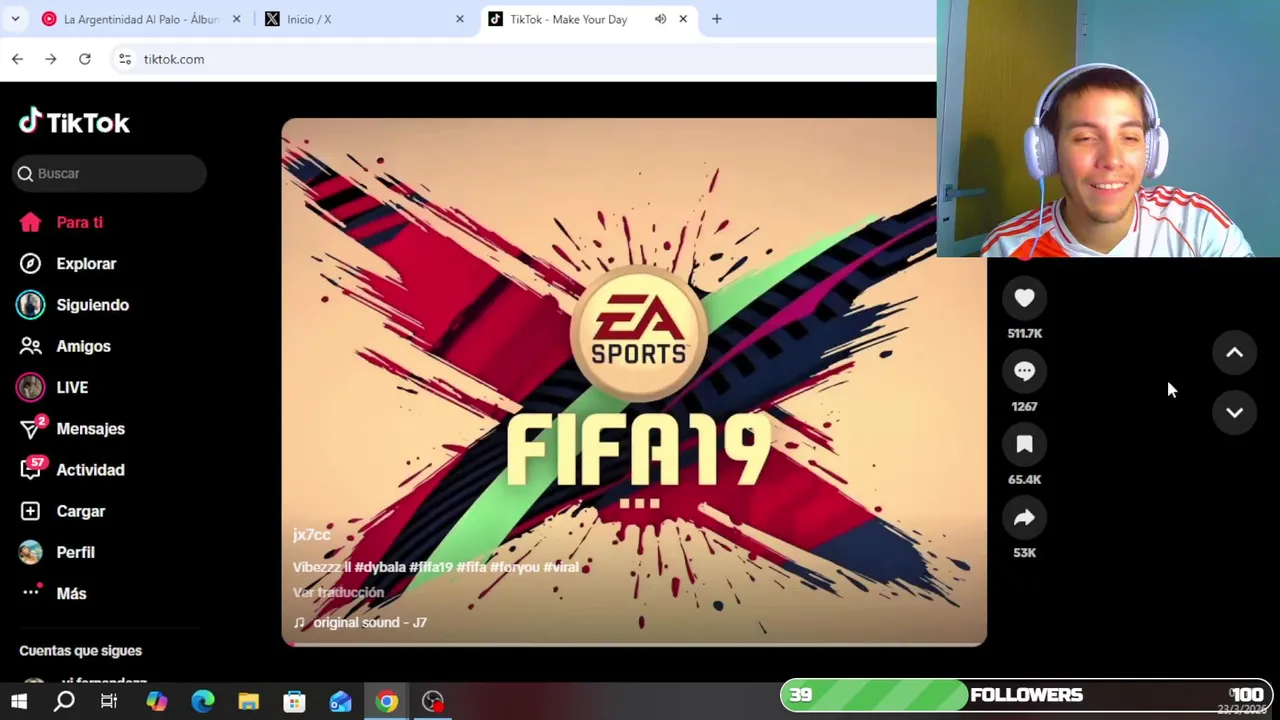Click Ver traducción link
This screenshot has height=720, width=1280.
pos(338,592)
